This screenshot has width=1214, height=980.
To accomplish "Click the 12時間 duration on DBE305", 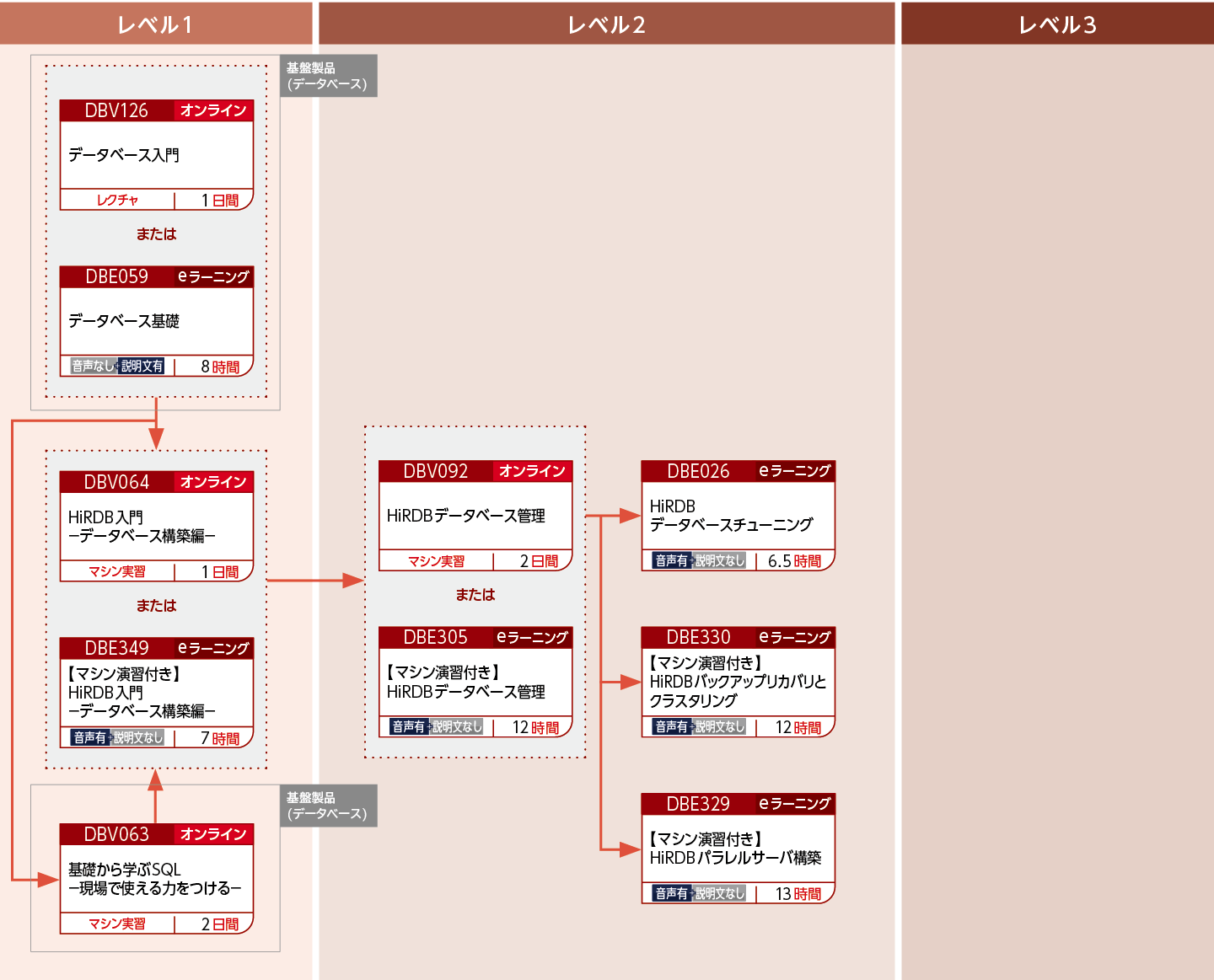I will [x=535, y=727].
